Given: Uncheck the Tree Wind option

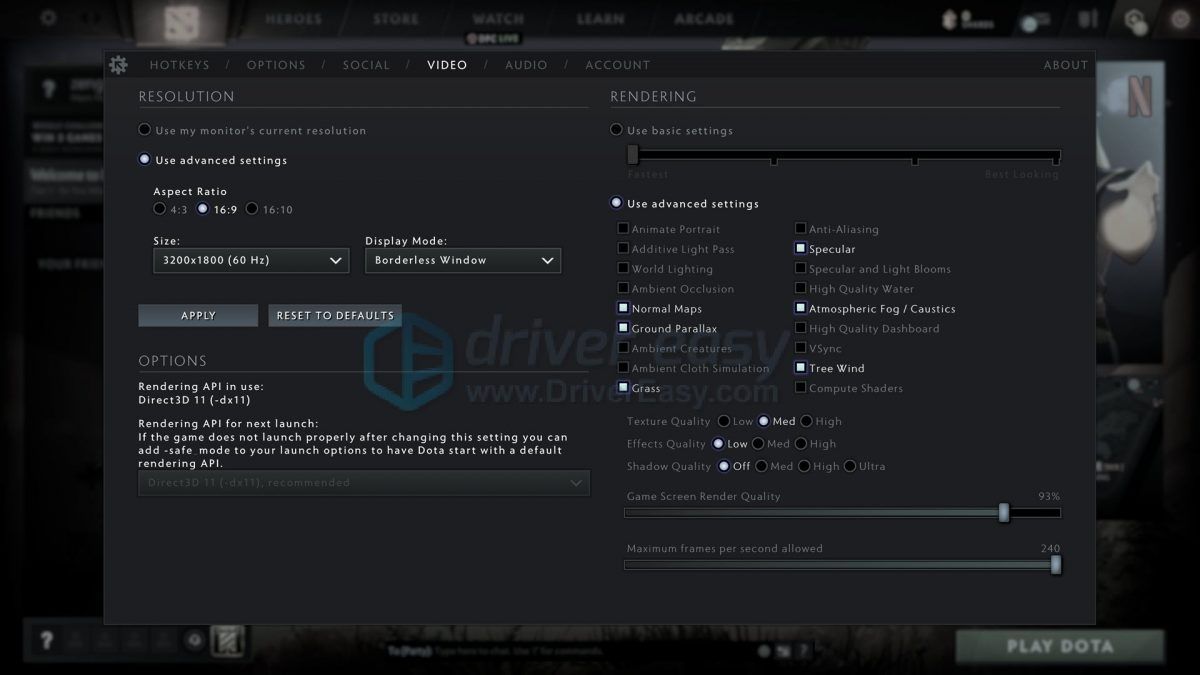Looking at the screenshot, I should [x=801, y=368].
